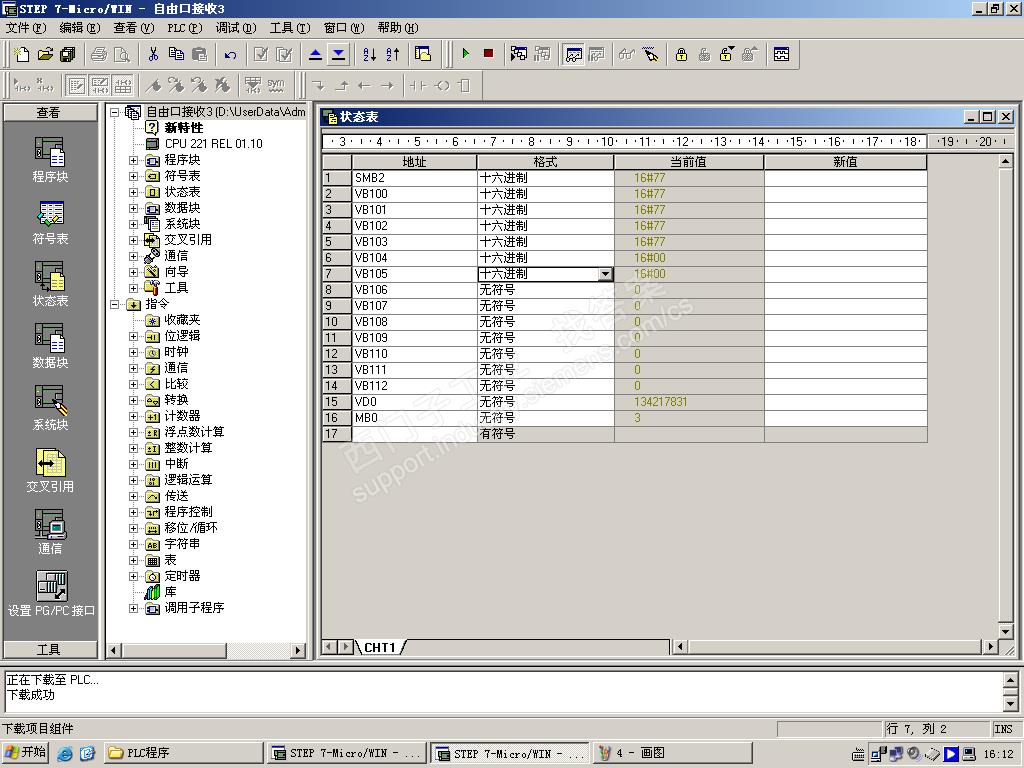This screenshot has width=1024, height=768.
Task: Click the Download to PLC icon
Action: (338, 55)
